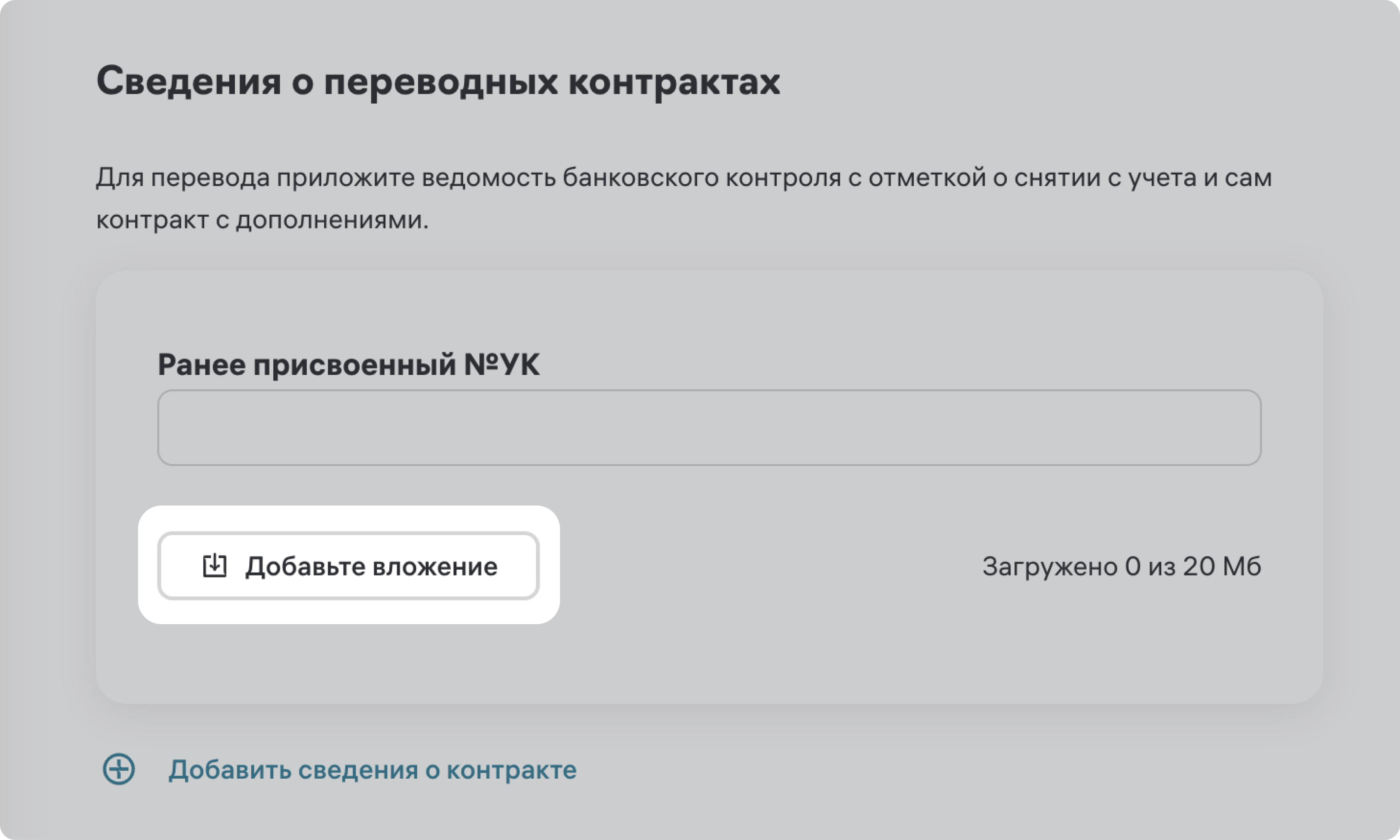Click the word "Добавить" in the bottom link
Image resolution: width=1400 pixels, height=840 pixels.
click(x=229, y=770)
